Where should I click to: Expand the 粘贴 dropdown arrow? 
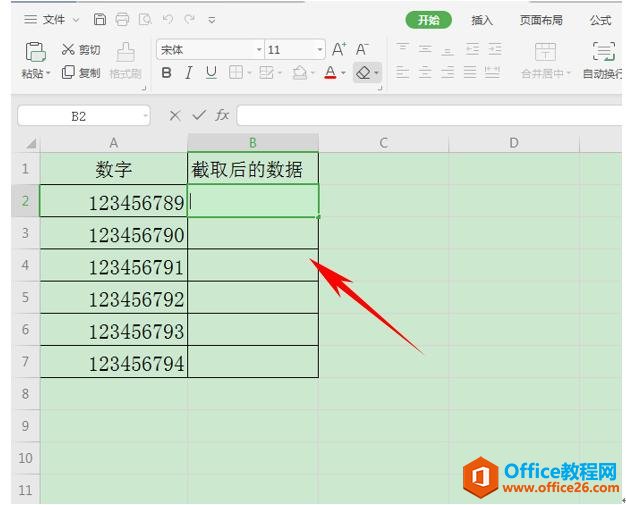pyautogui.click(x=48, y=73)
